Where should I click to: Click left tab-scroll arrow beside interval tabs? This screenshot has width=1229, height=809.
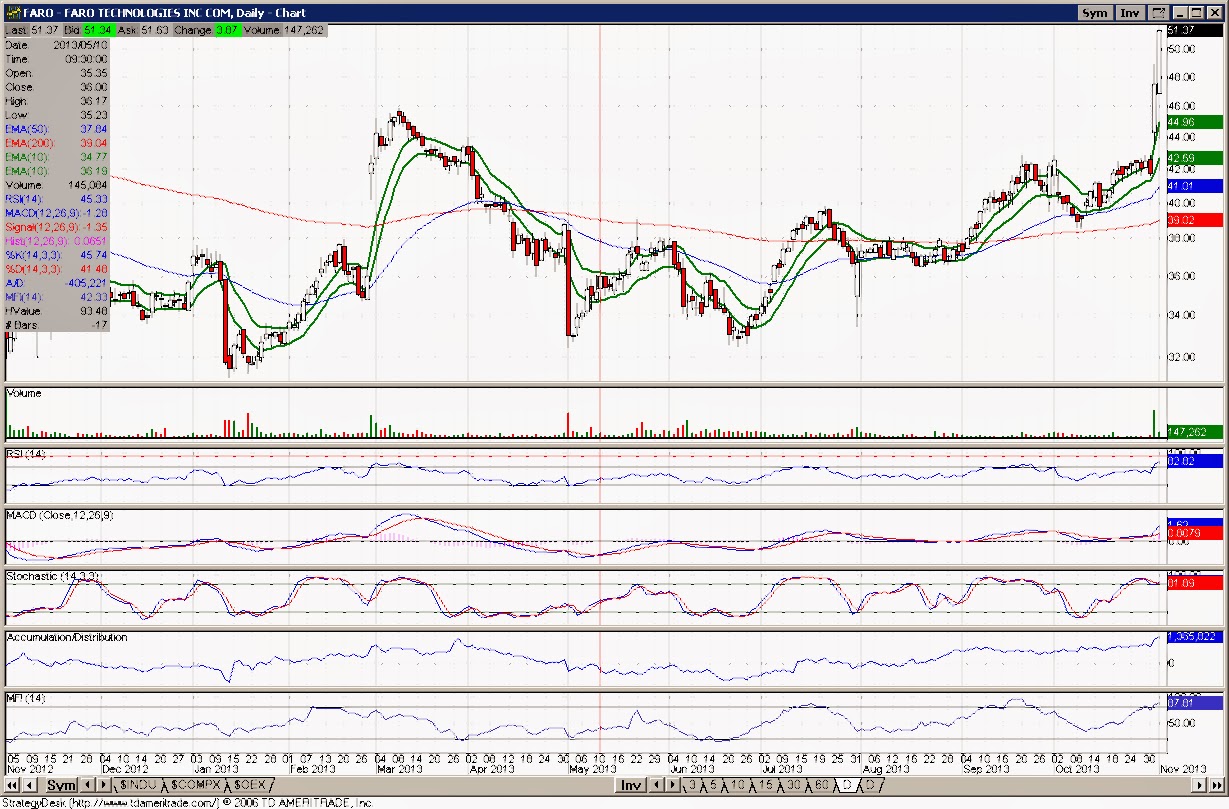click(656, 785)
